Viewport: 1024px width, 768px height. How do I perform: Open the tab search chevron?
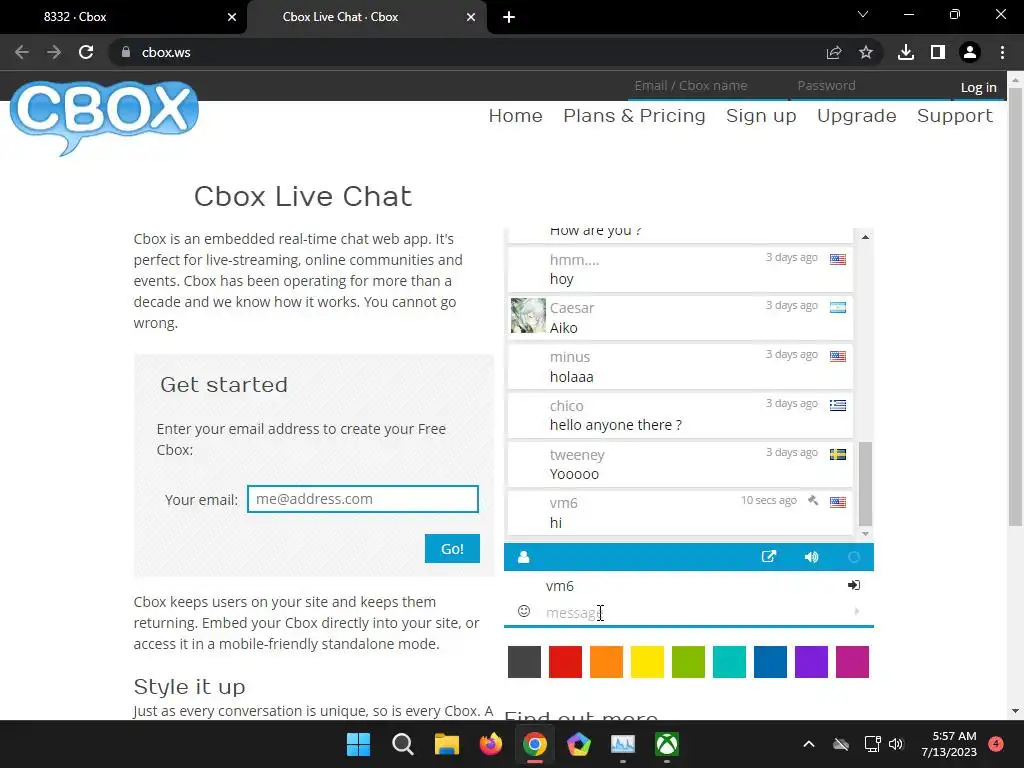(863, 14)
